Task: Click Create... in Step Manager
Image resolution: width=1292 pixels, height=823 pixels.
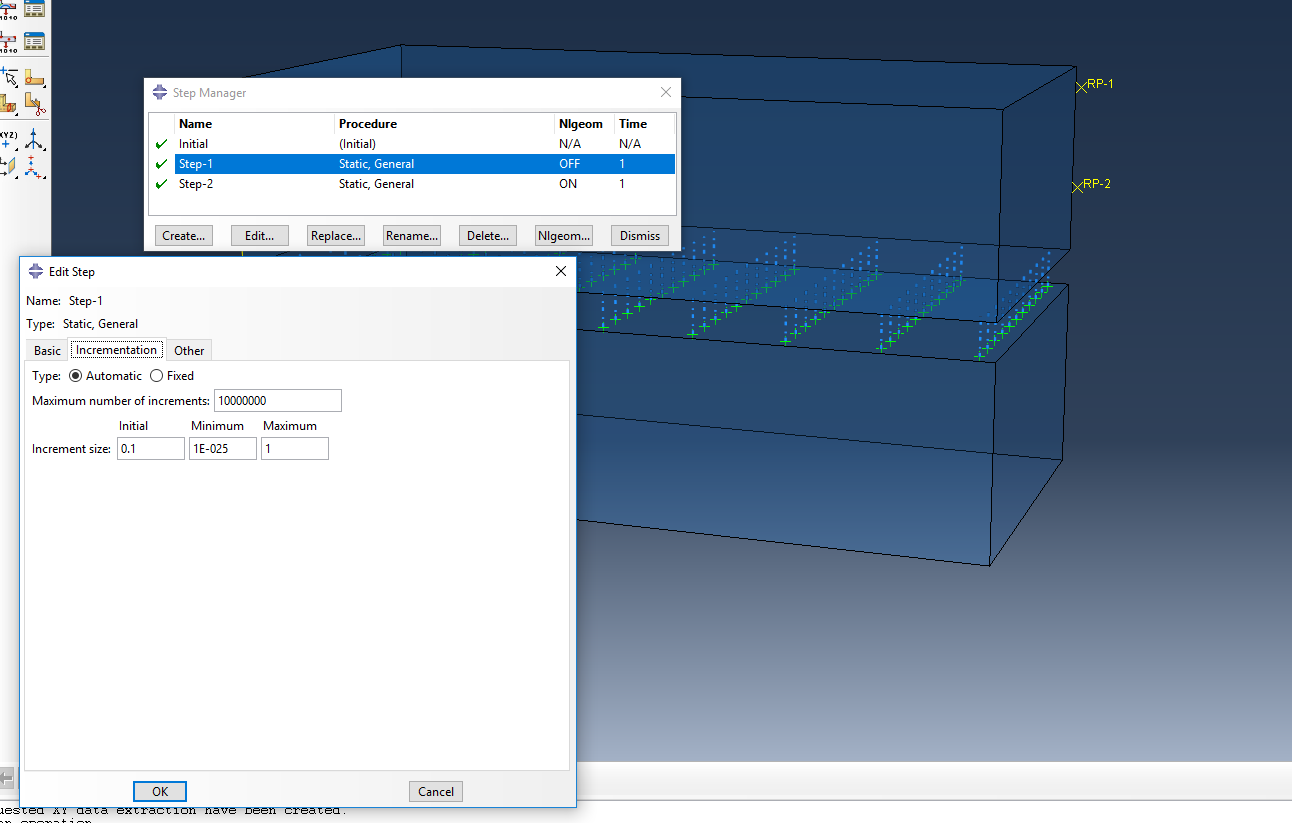Action: pyautogui.click(x=184, y=236)
